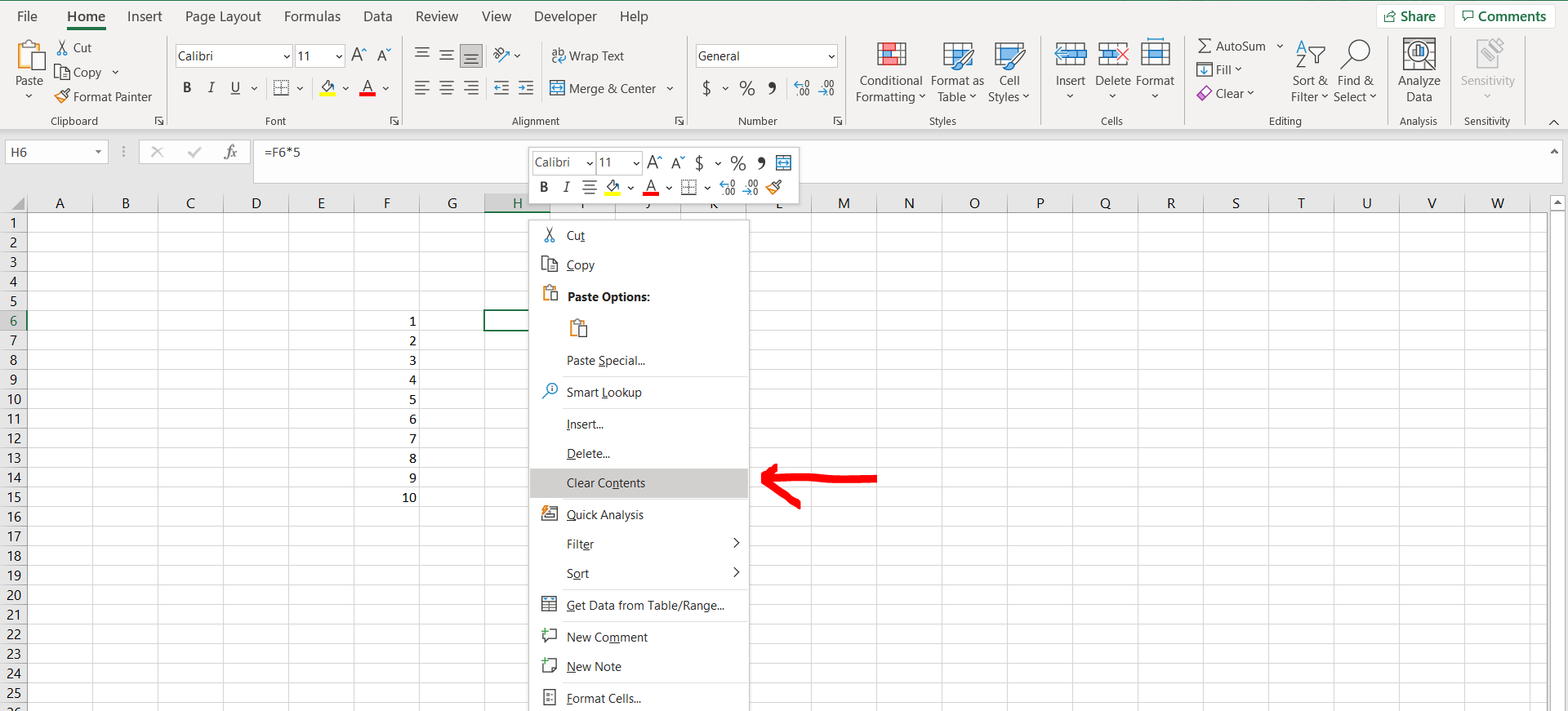Click Find & Select magnifier icon
1568x711 pixels.
pos(1355,56)
